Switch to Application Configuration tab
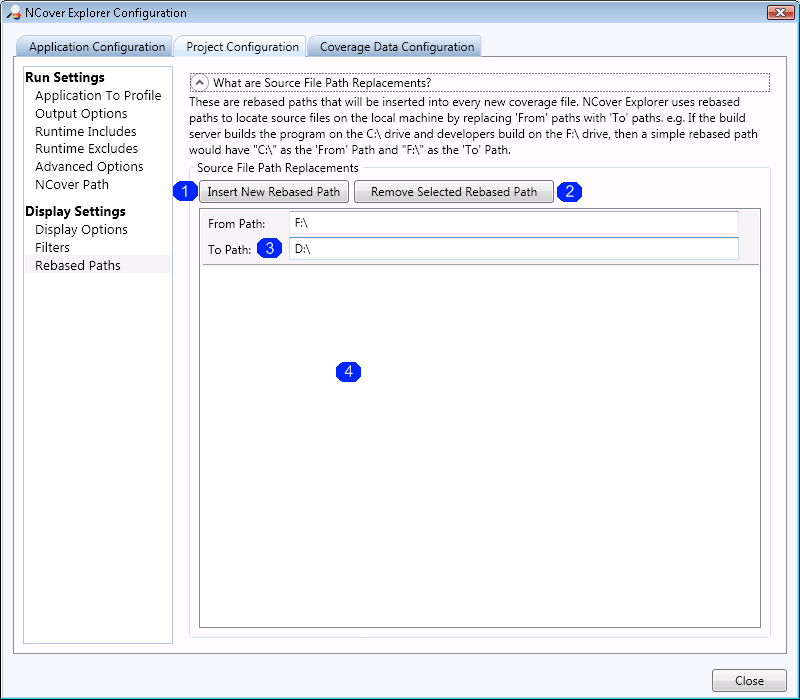 point(94,47)
